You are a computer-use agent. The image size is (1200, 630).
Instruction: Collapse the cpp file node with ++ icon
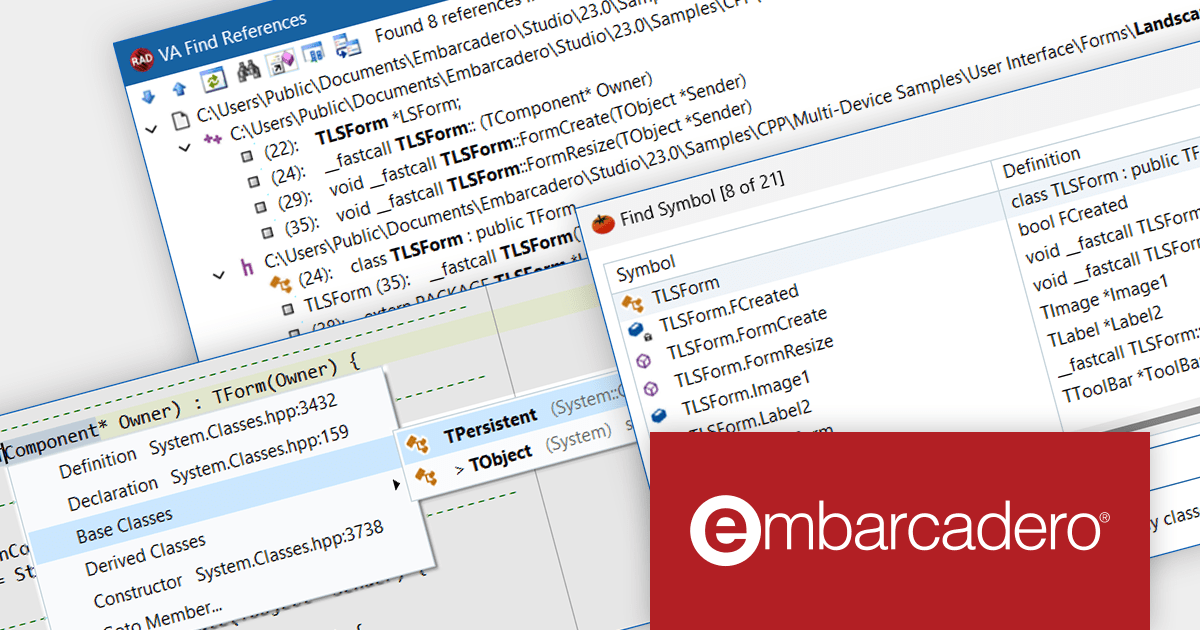[185, 147]
